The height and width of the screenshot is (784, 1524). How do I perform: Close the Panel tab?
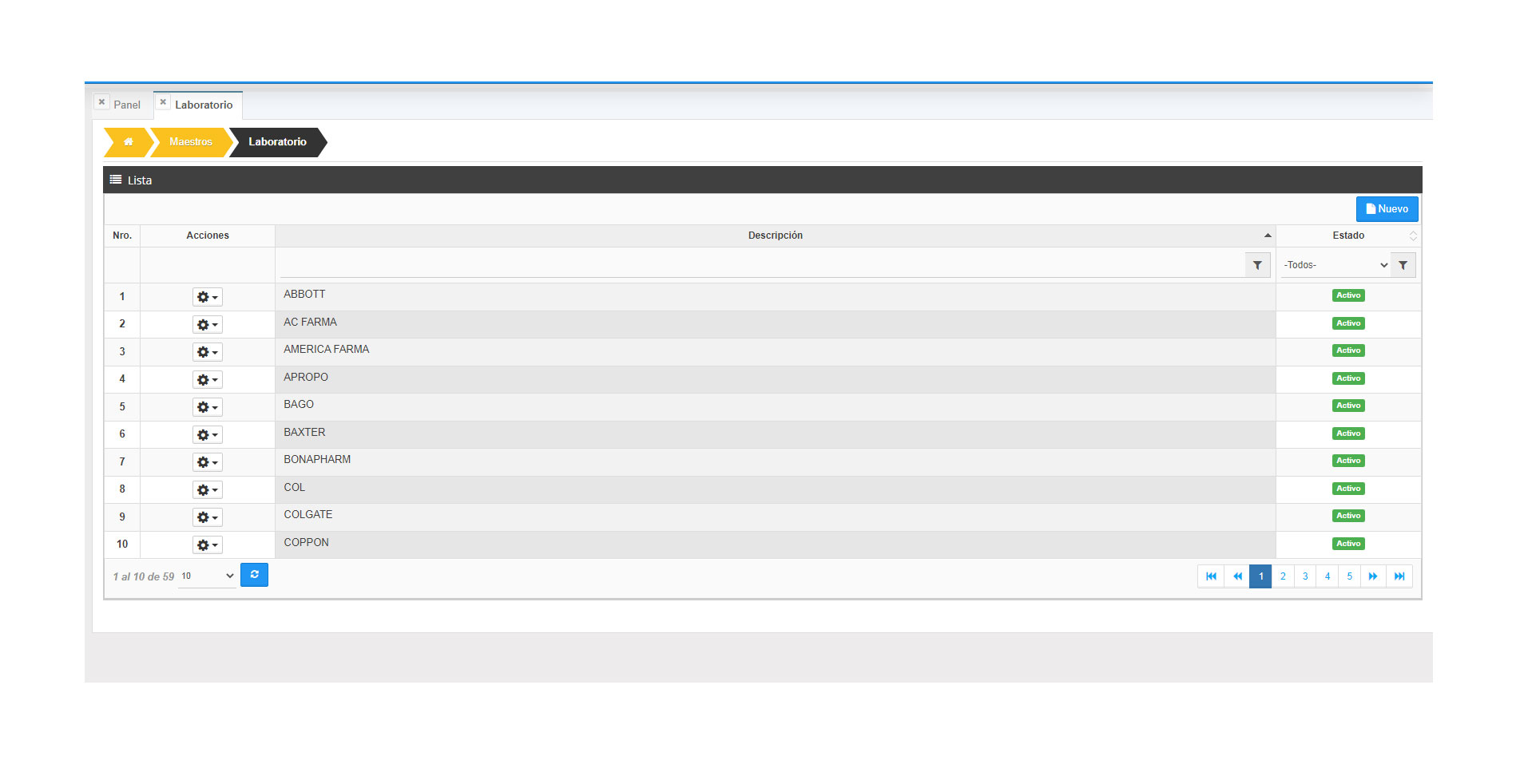101,102
